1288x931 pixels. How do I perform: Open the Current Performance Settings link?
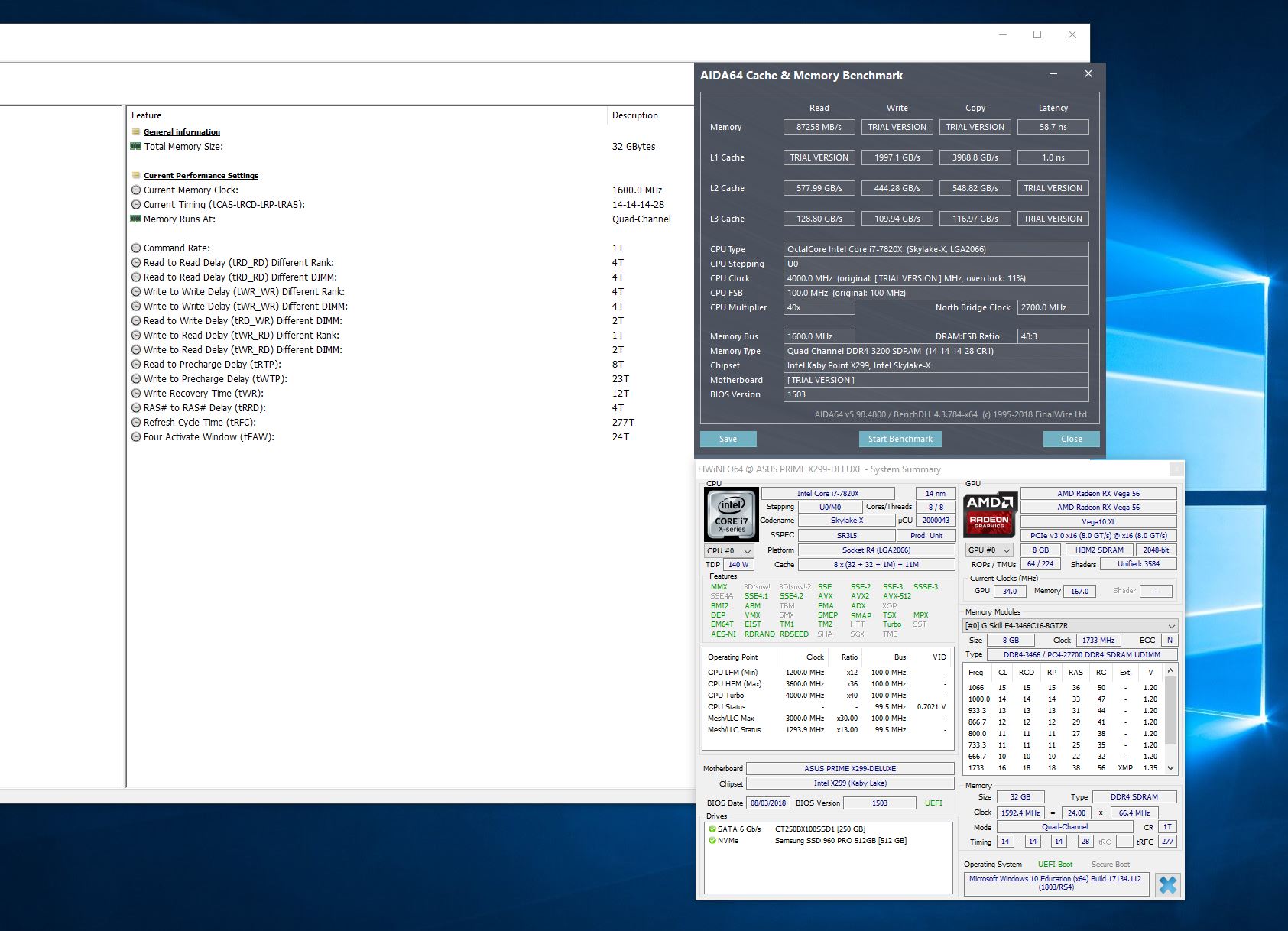click(x=201, y=175)
